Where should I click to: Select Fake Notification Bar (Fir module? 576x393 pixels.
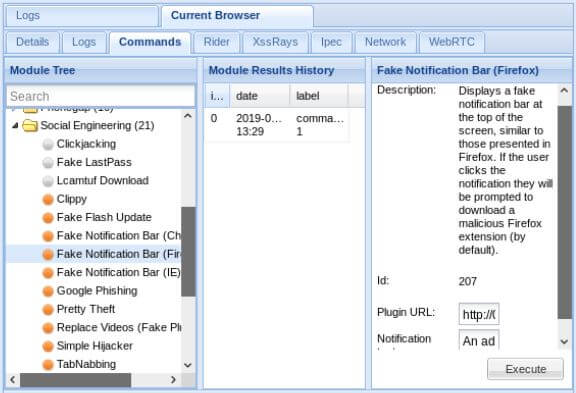coord(118,254)
